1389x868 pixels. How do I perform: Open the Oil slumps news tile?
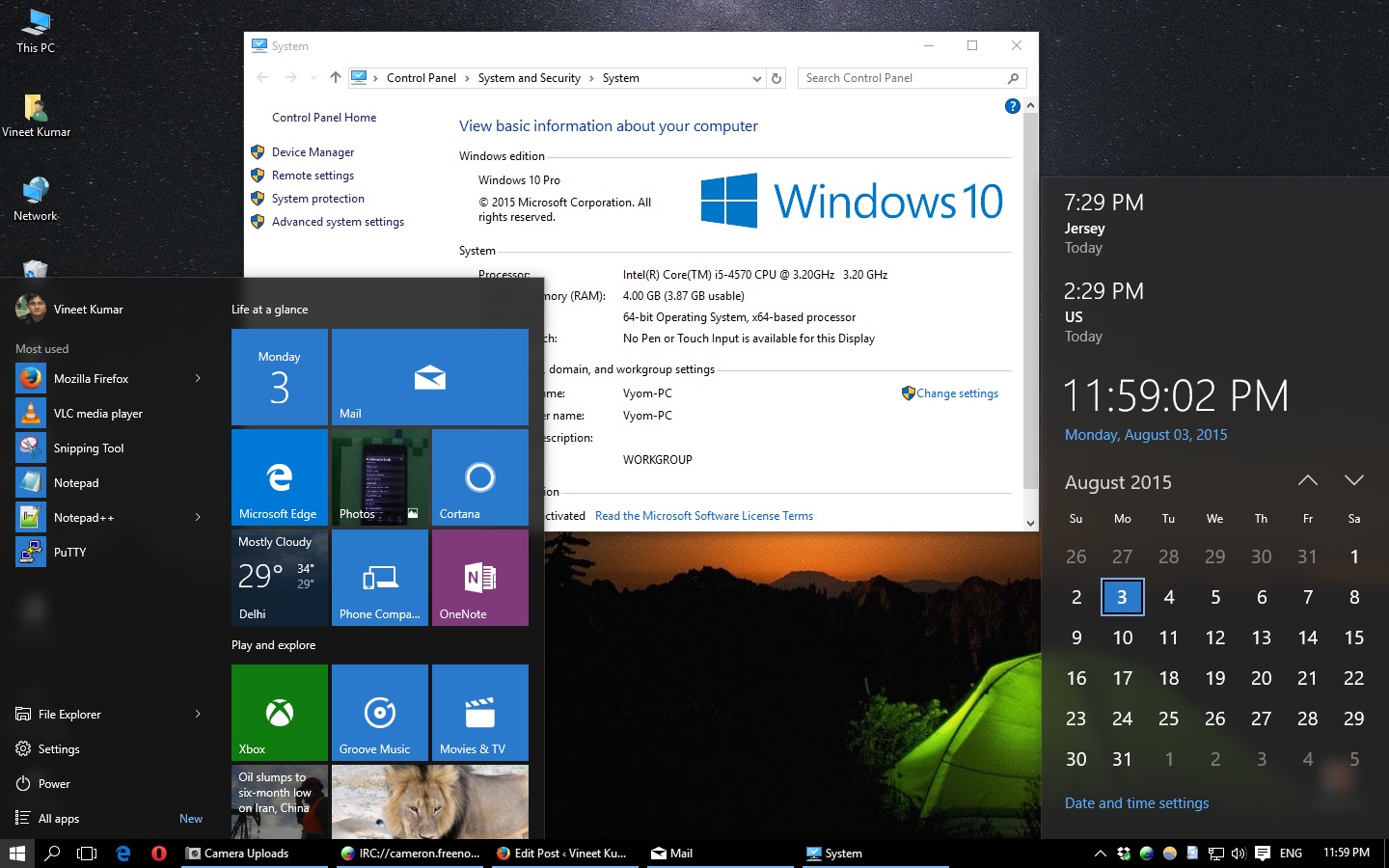pos(280,801)
